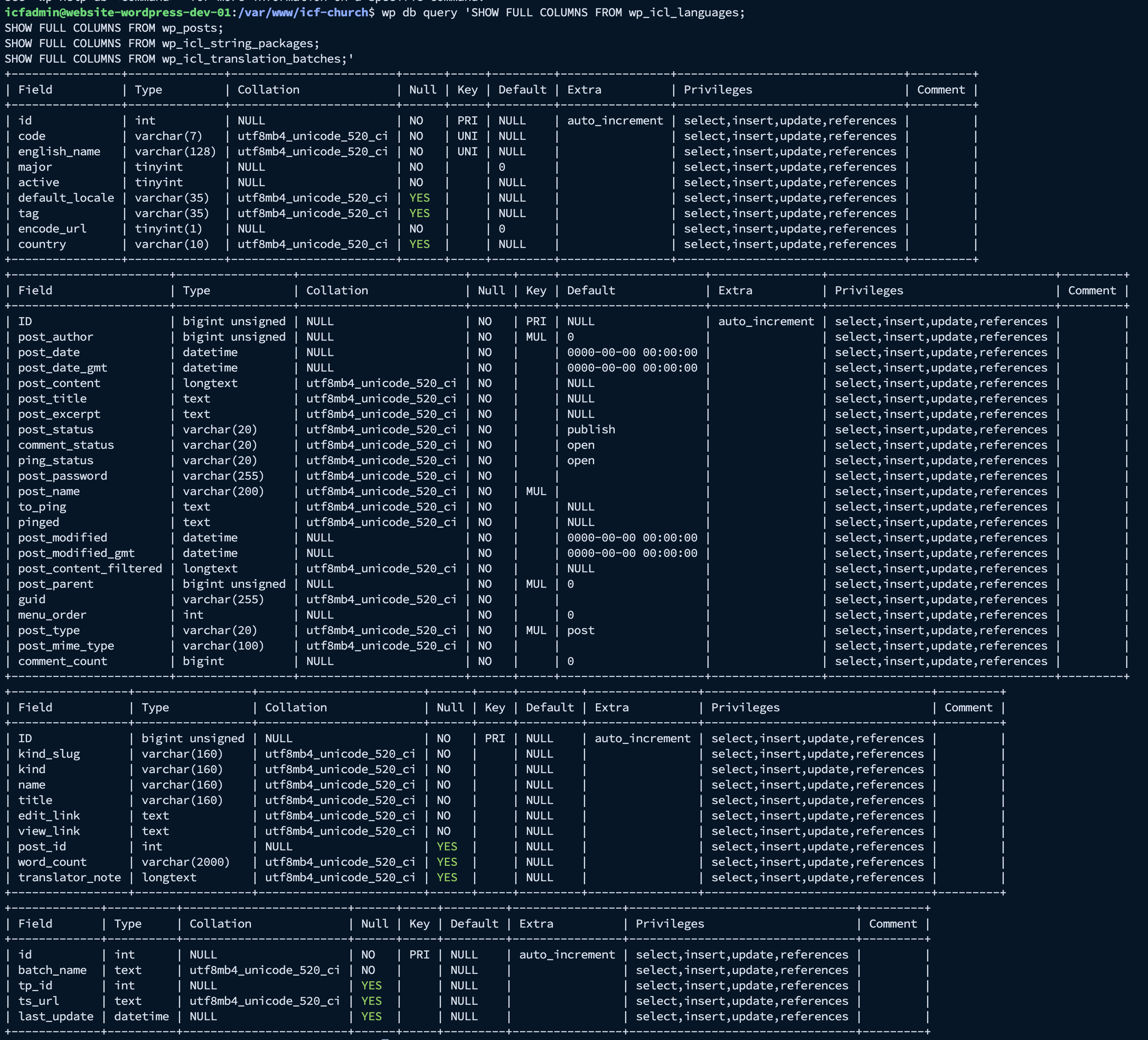Select the 'code' field name

click(32, 136)
